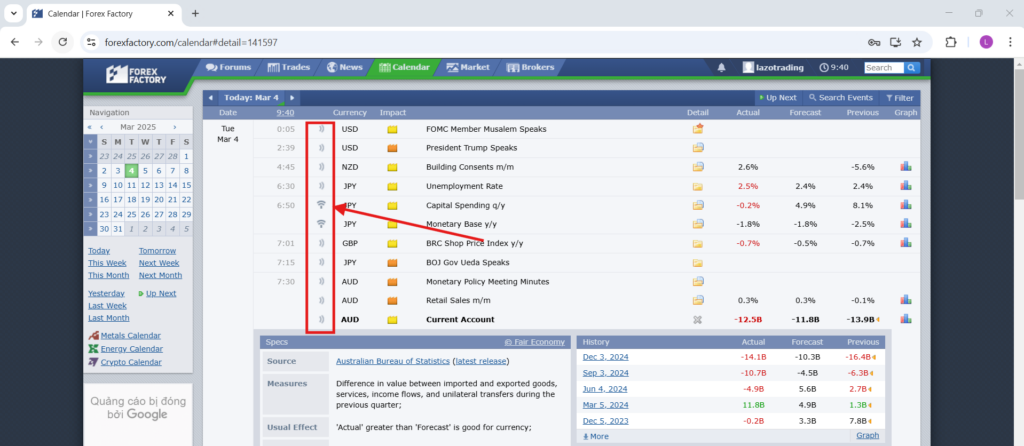Screen dimensions: 1024x446
Task: Open graph icon for Current Account row
Action: tap(905, 319)
